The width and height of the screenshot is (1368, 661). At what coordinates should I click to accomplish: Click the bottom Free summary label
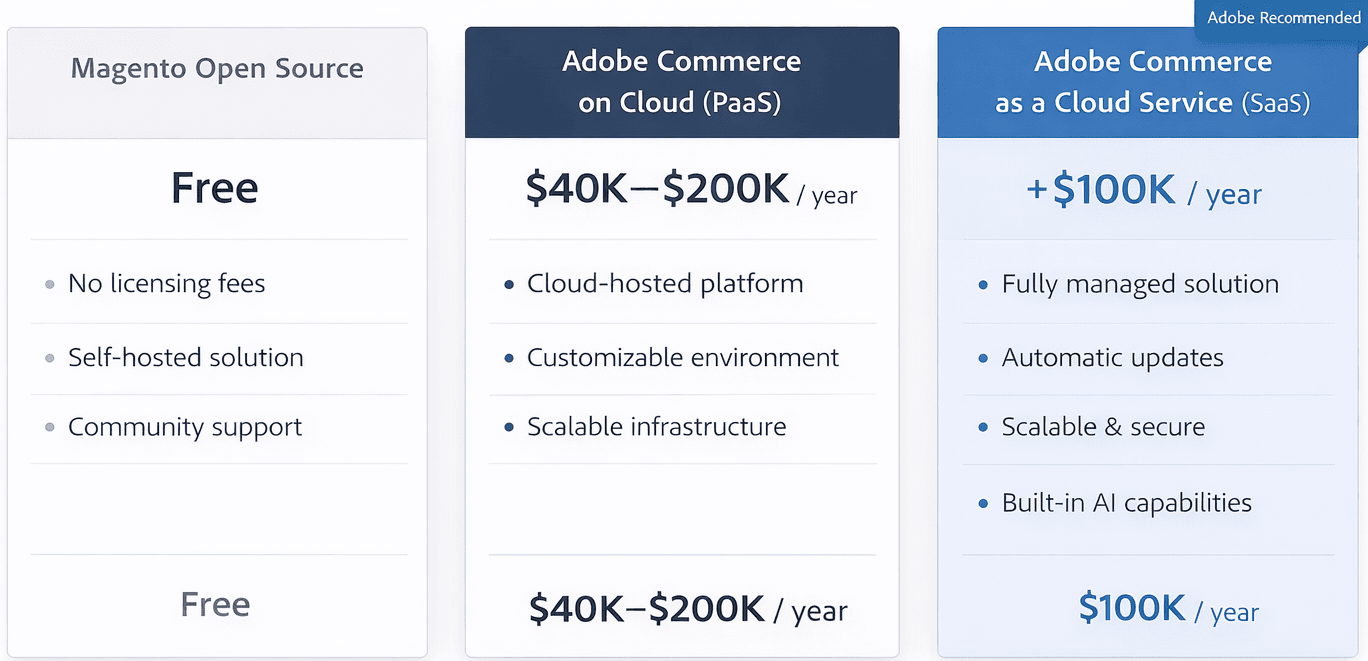214,604
